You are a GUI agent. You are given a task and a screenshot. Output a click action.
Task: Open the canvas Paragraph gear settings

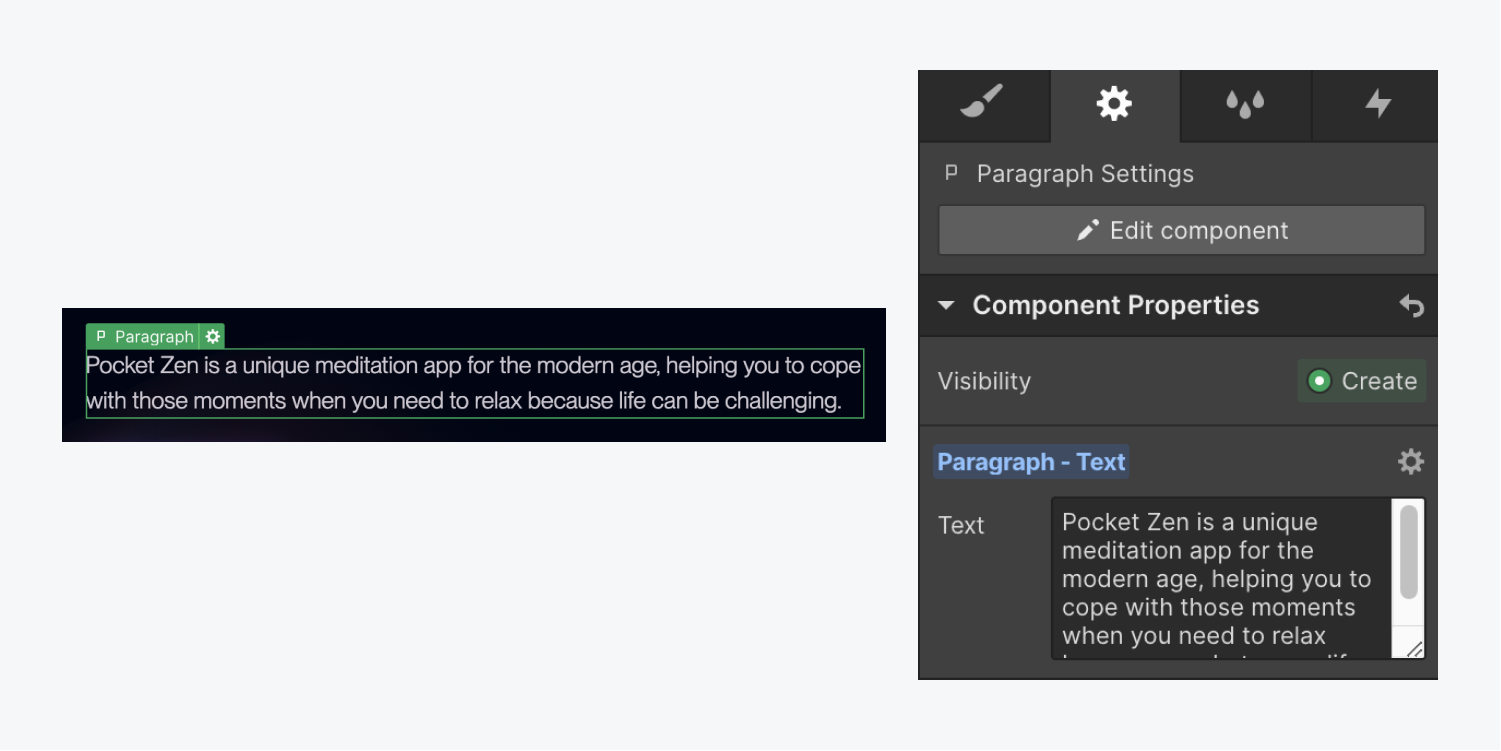coord(212,336)
